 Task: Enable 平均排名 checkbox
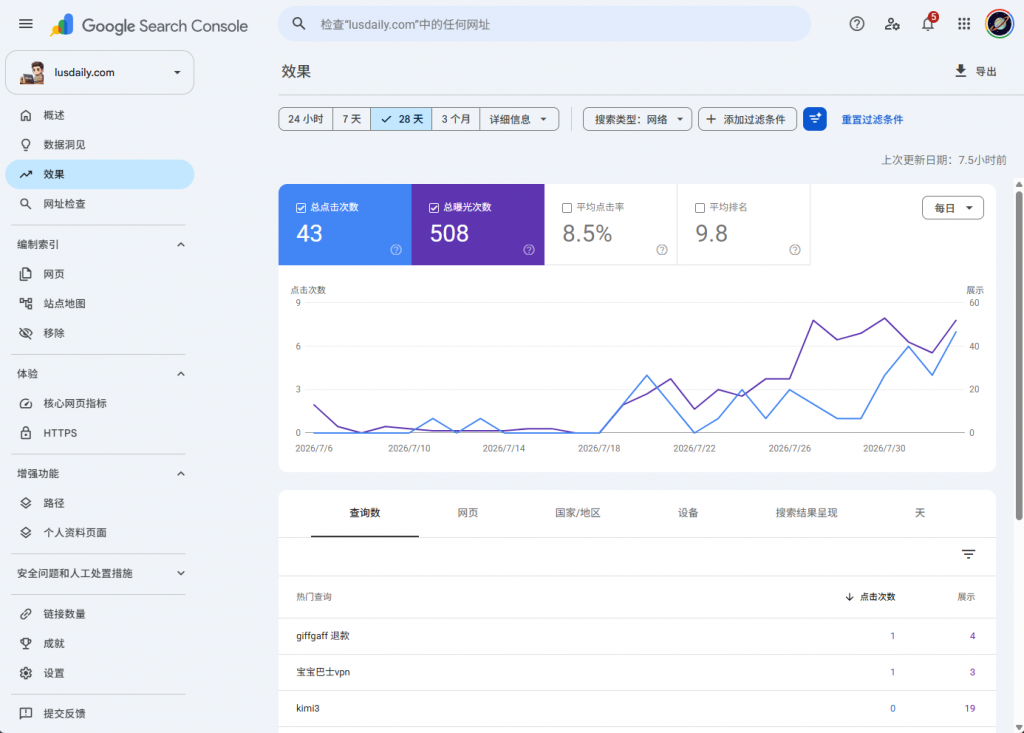point(700,208)
